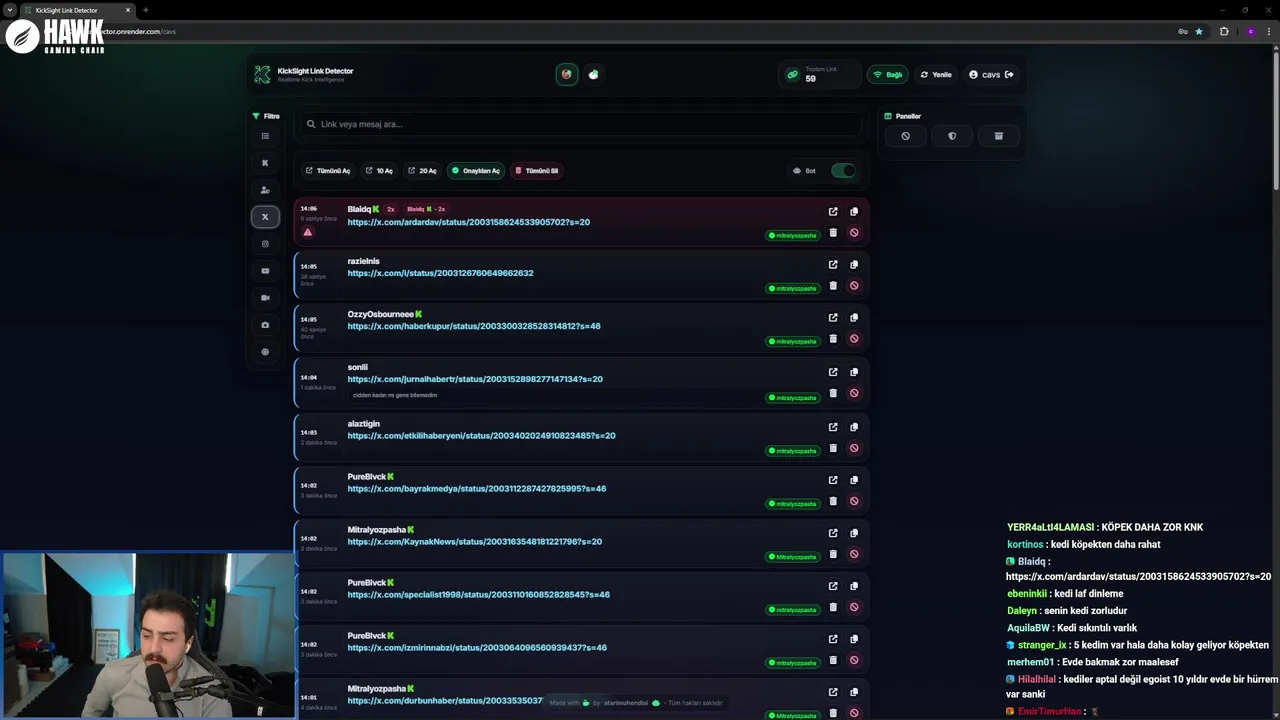This screenshot has height=720, width=1280.
Task: Select the YouTube filter icon in sidebar
Action: (265, 271)
